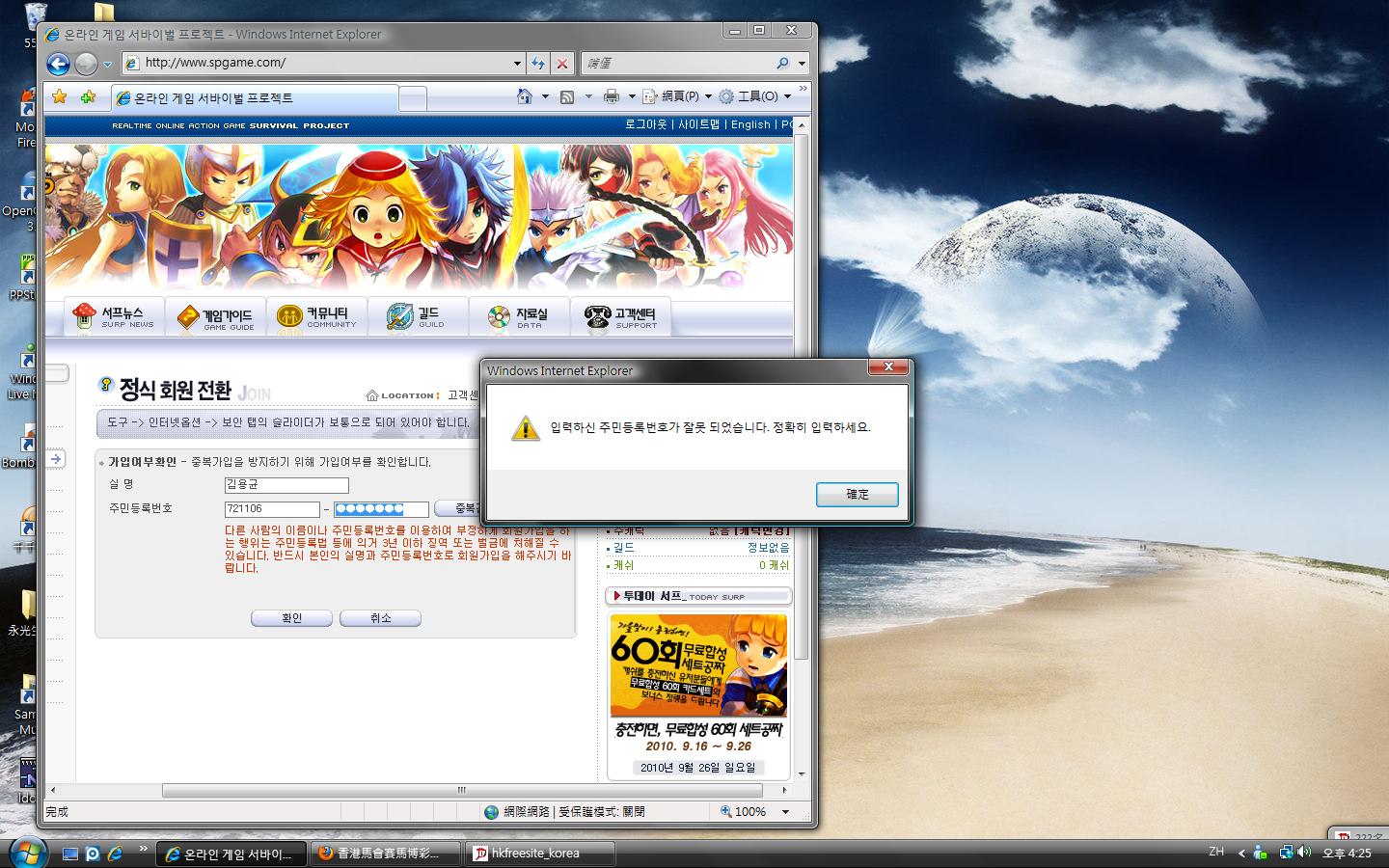Click the IE forward arrow button
1389x868 pixels.
(86, 64)
